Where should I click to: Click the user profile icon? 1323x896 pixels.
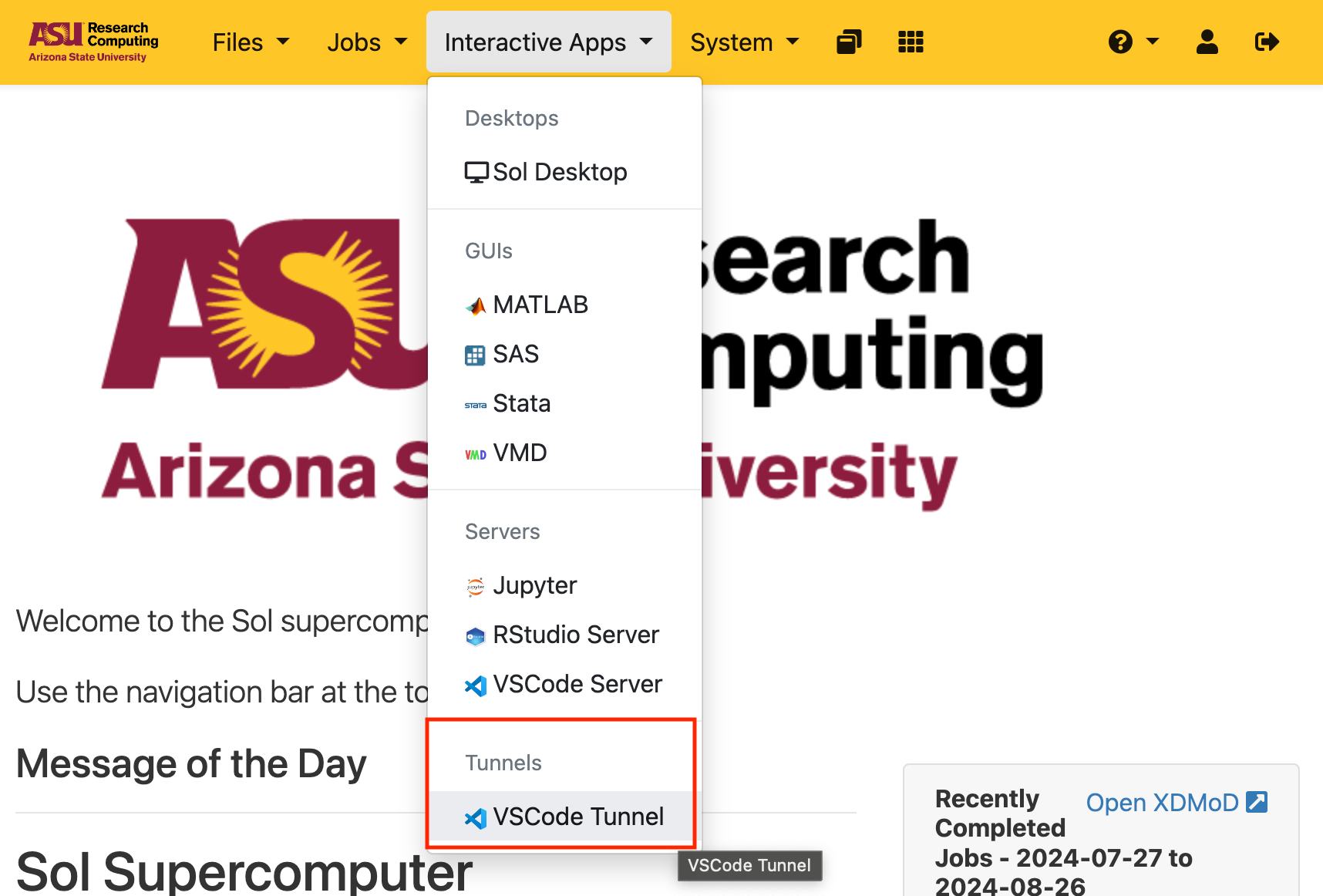(x=1207, y=42)
